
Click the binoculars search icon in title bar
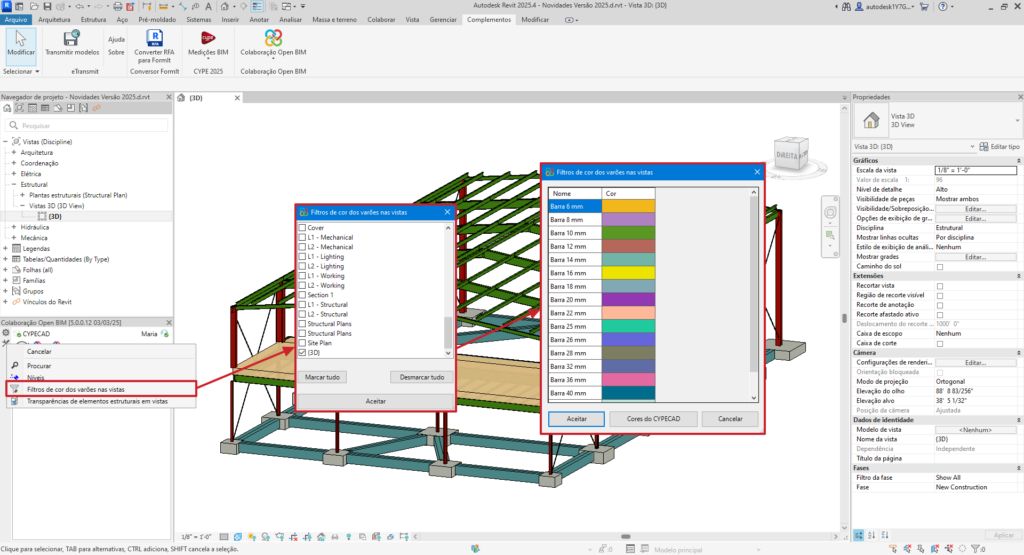(846, 7)
